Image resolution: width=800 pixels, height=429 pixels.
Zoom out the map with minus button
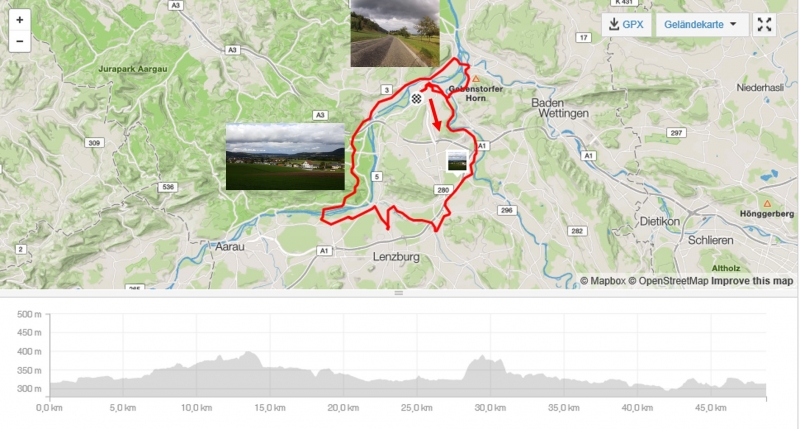point(19,41)
